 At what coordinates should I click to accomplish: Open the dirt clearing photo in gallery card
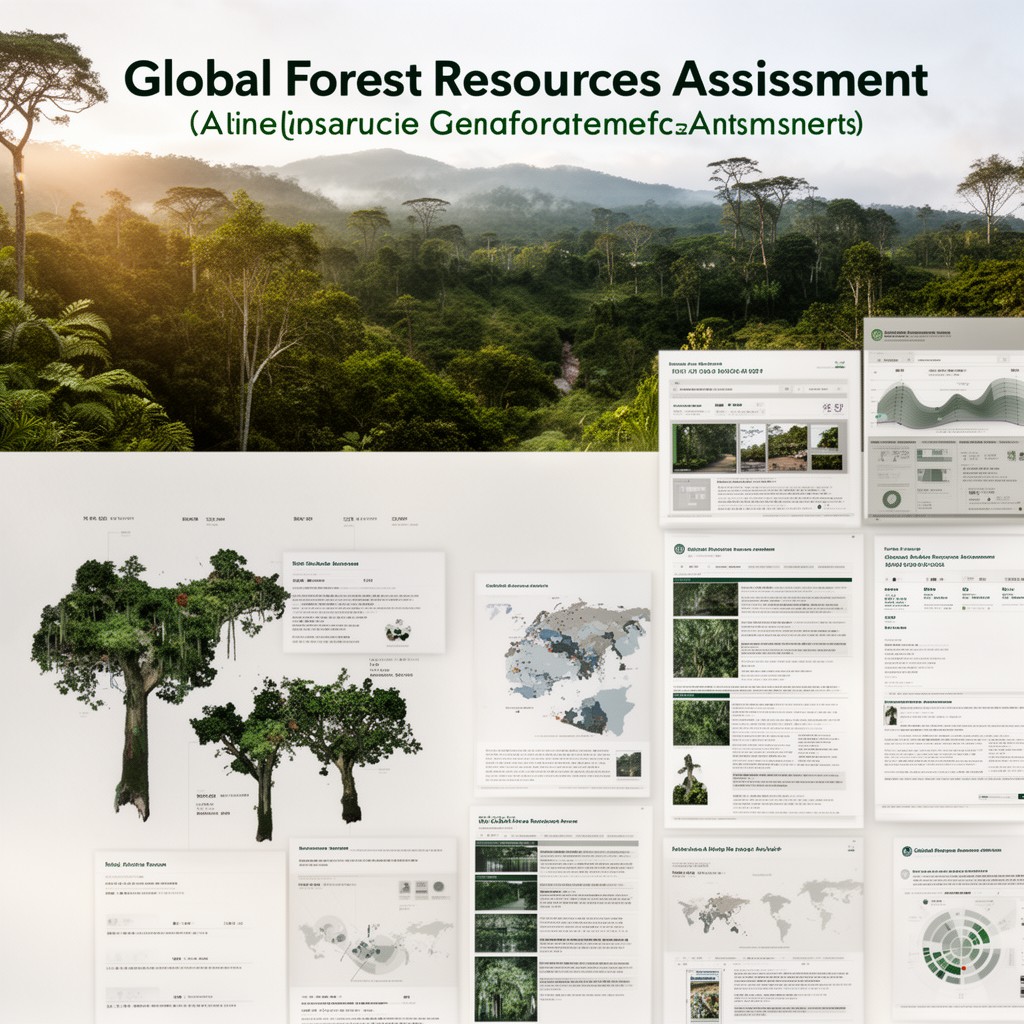tap(787, 448)
